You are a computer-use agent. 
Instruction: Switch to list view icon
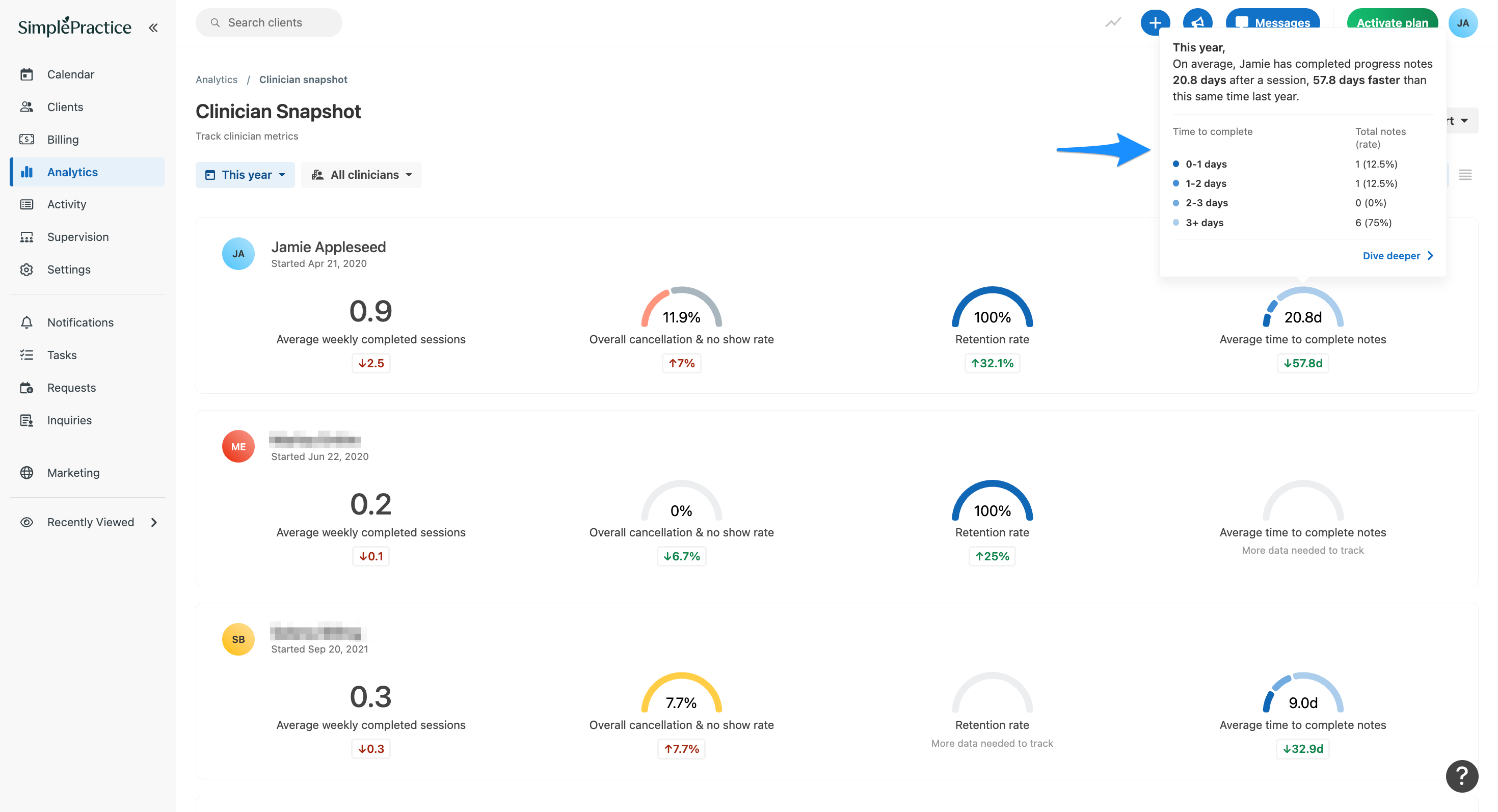click(1465, 175)
